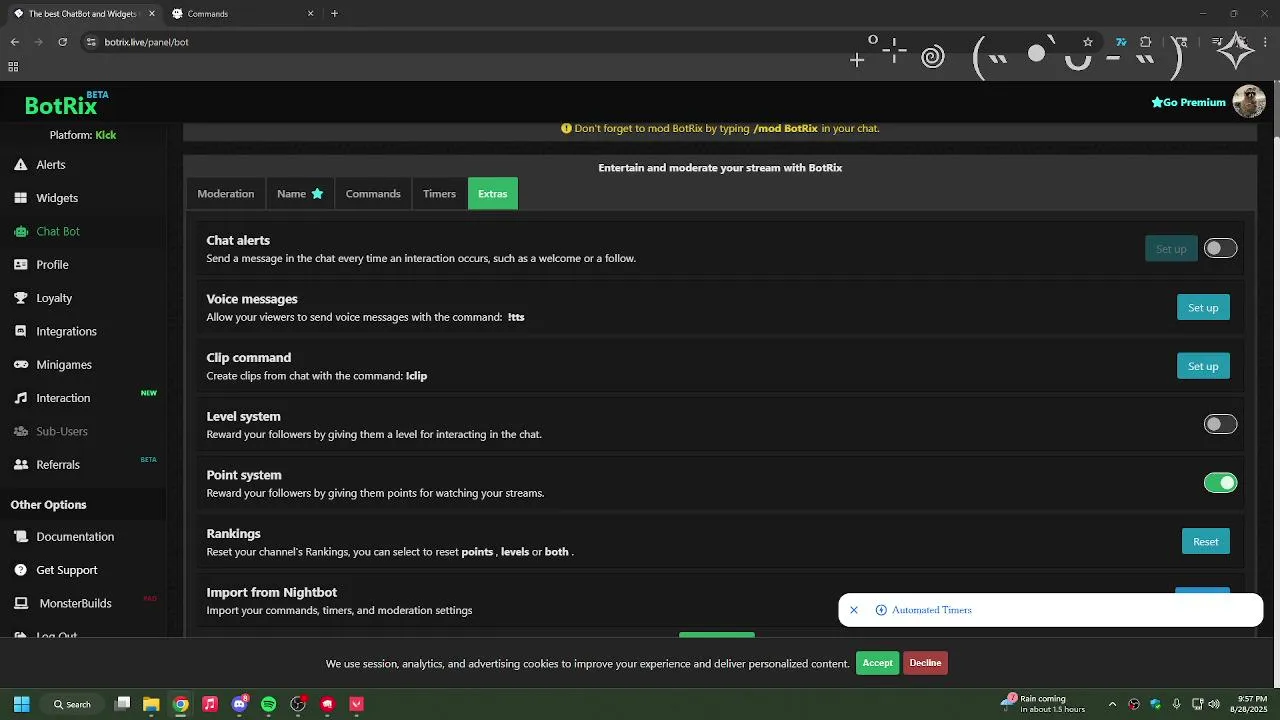1280x720 pixels.
Task: Click the Documentation icon in sidebar
Action: [x=20, y=537]
